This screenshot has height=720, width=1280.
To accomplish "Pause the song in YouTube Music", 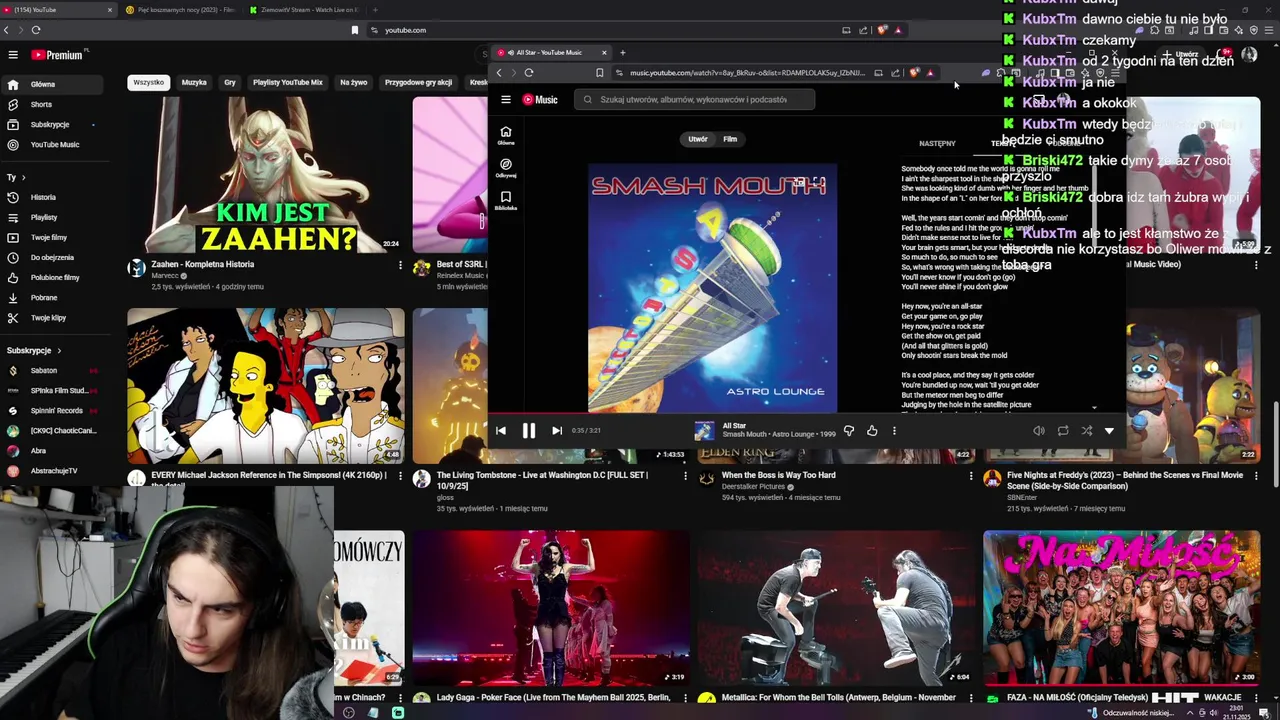I will click(x=529, y=431).
